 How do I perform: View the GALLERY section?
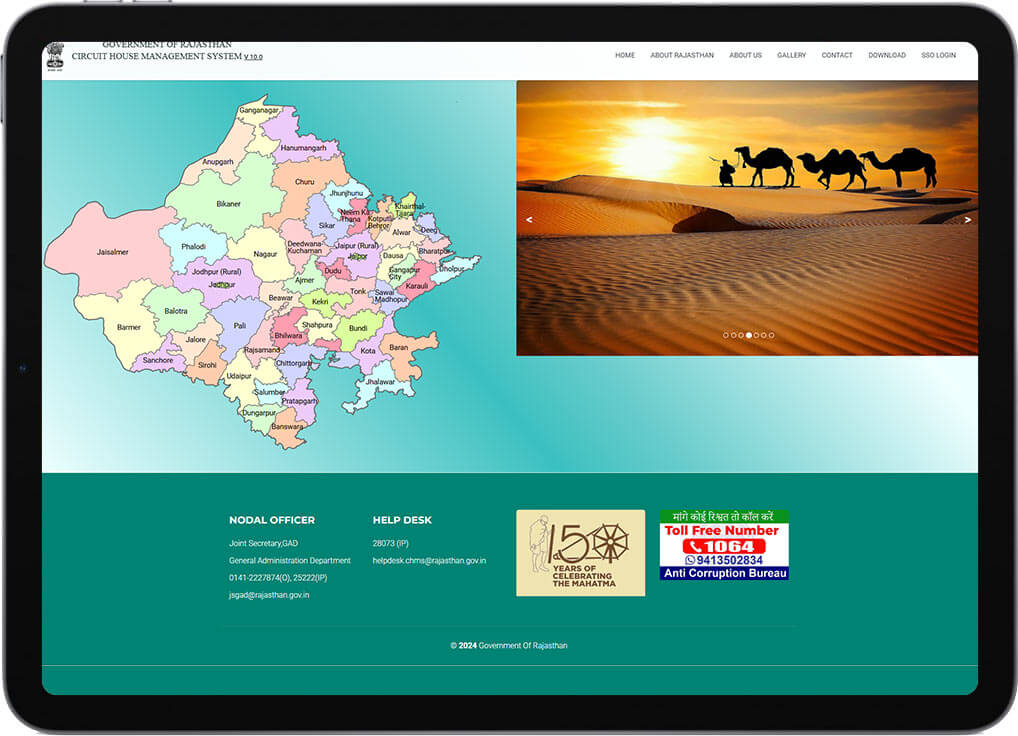tap(791, 56)
